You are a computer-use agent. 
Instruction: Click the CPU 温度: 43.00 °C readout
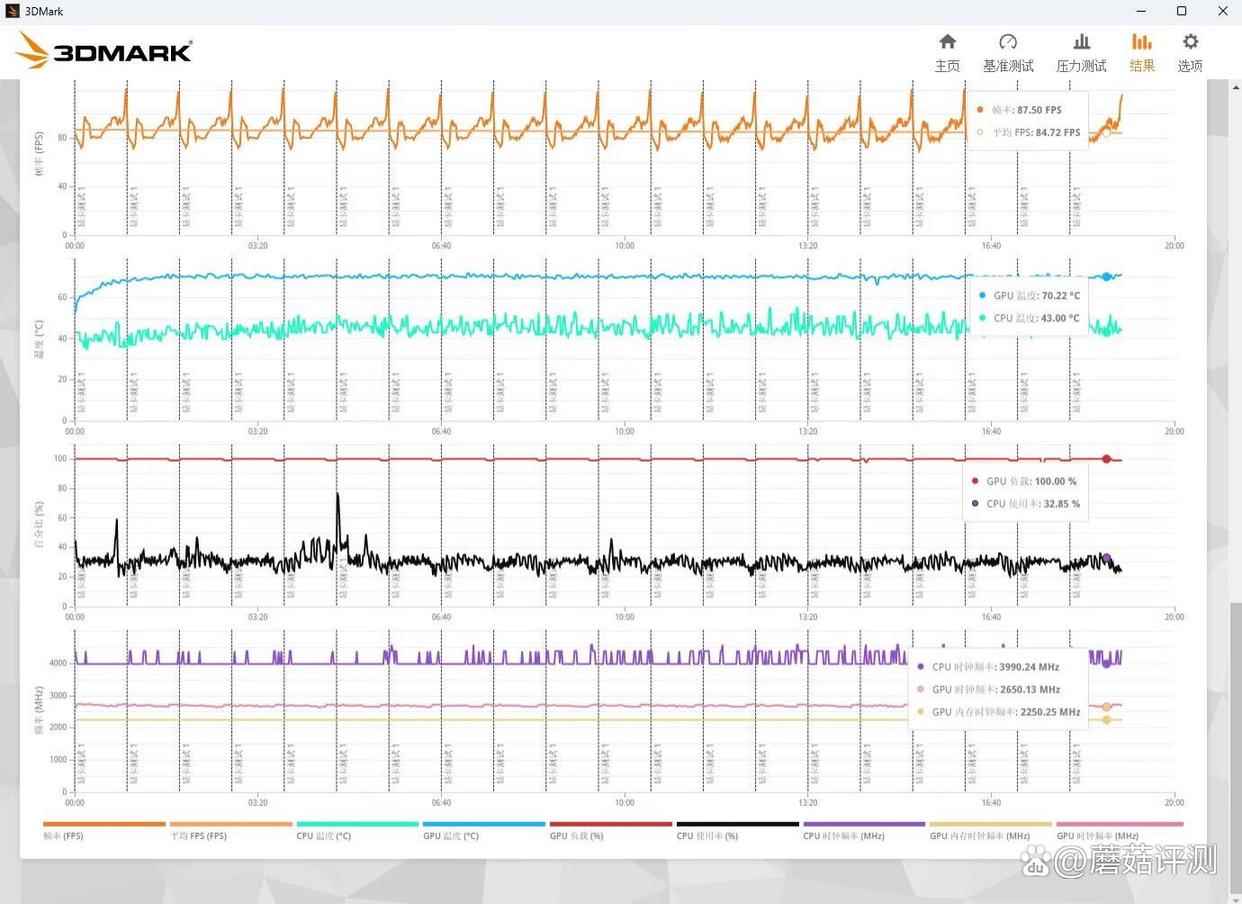(x=1036, y=318)
